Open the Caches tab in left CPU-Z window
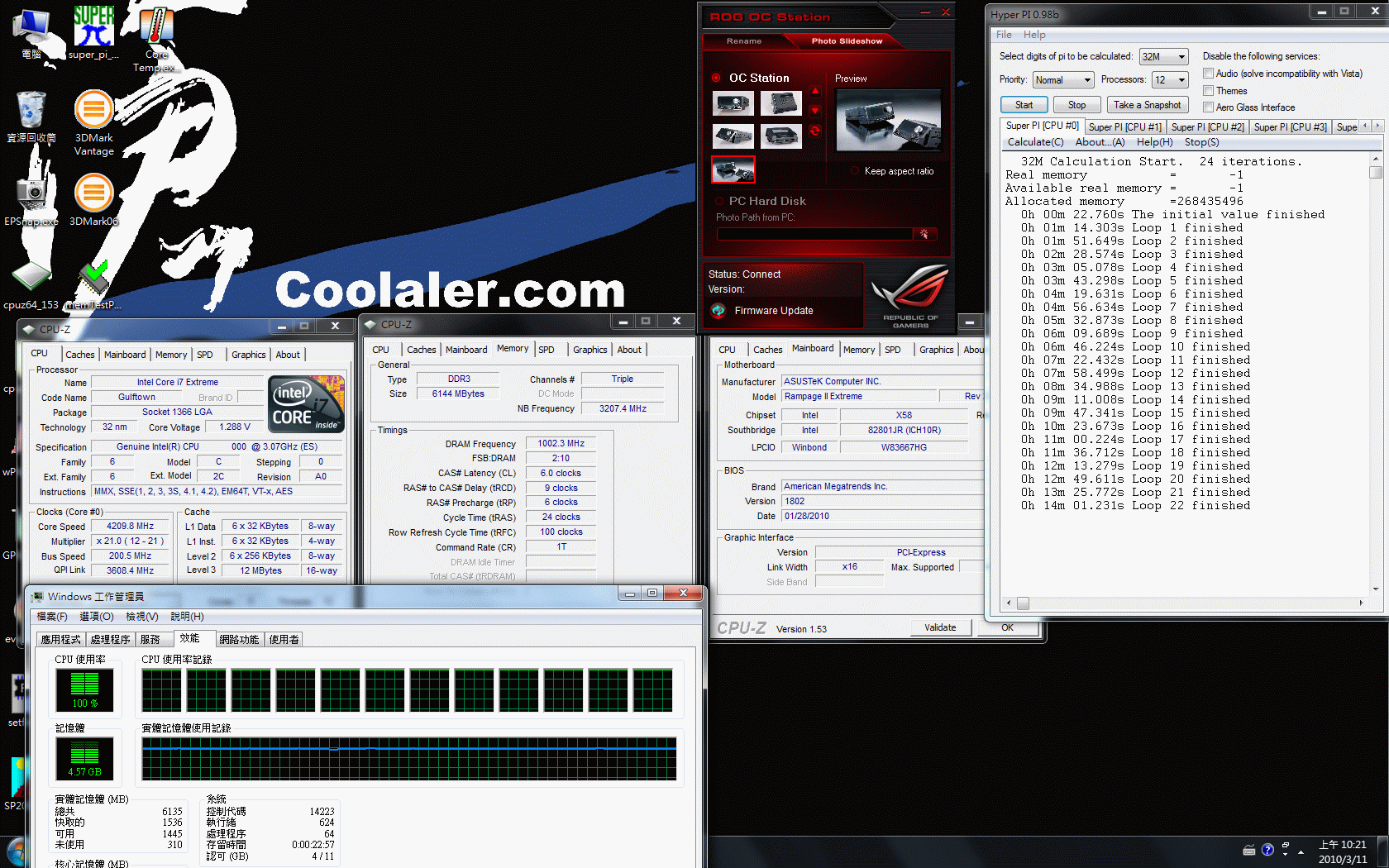This screenshot has height=868, width=1389. tap(80, 355)
